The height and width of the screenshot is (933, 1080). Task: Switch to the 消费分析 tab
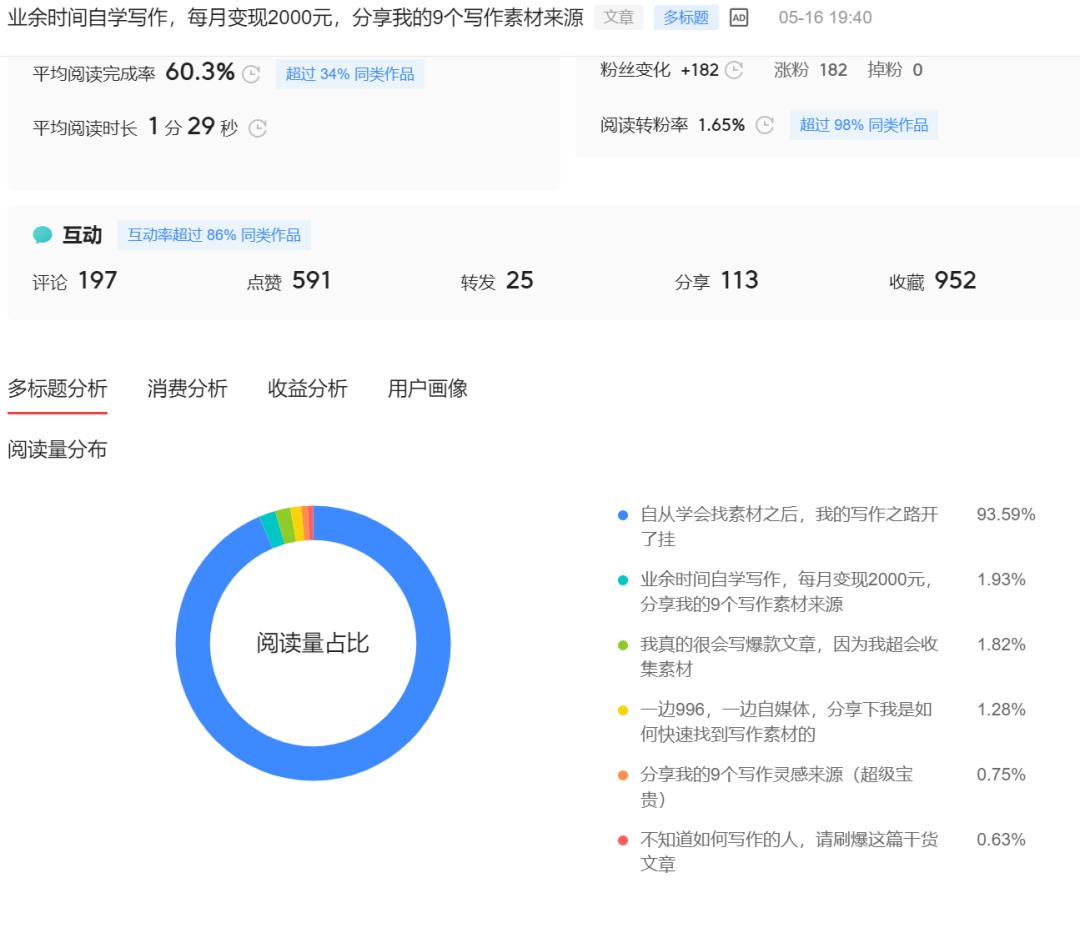point(186,388)
